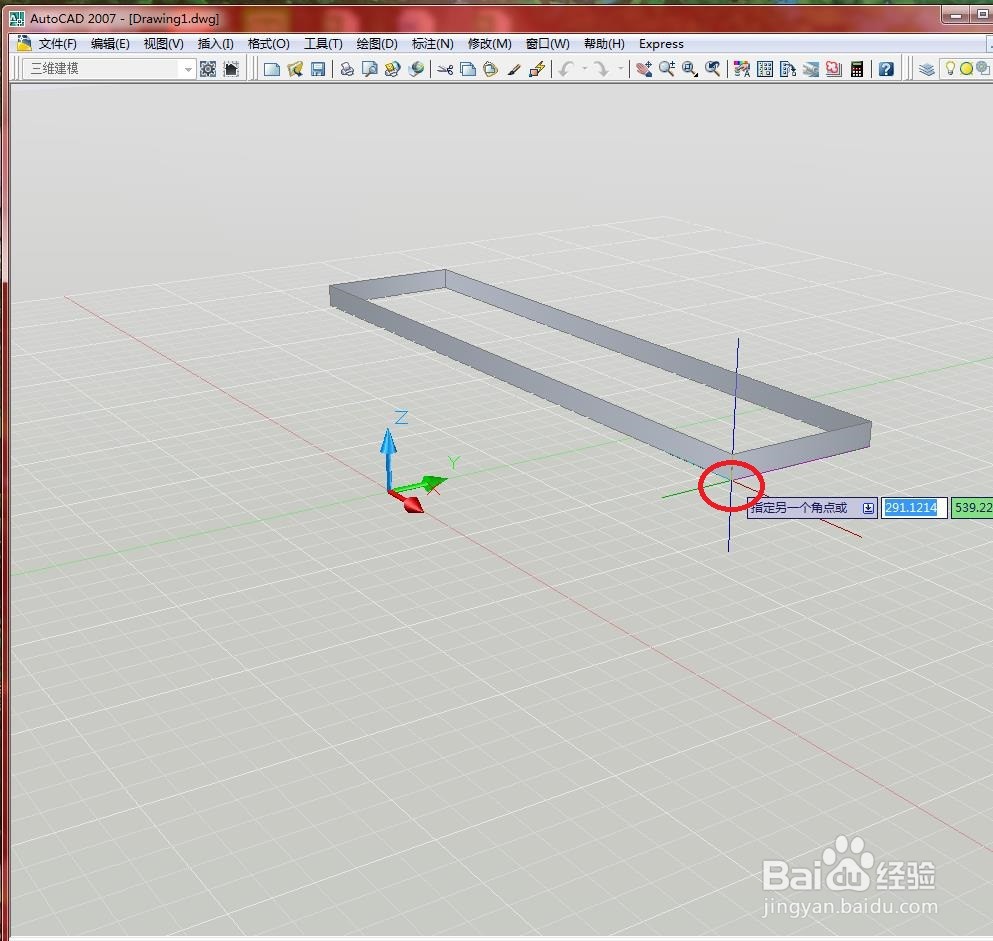Open the 编辑(E) menu
The width and height of the screenshot is (993, 941).
click(x=110, y=44)
